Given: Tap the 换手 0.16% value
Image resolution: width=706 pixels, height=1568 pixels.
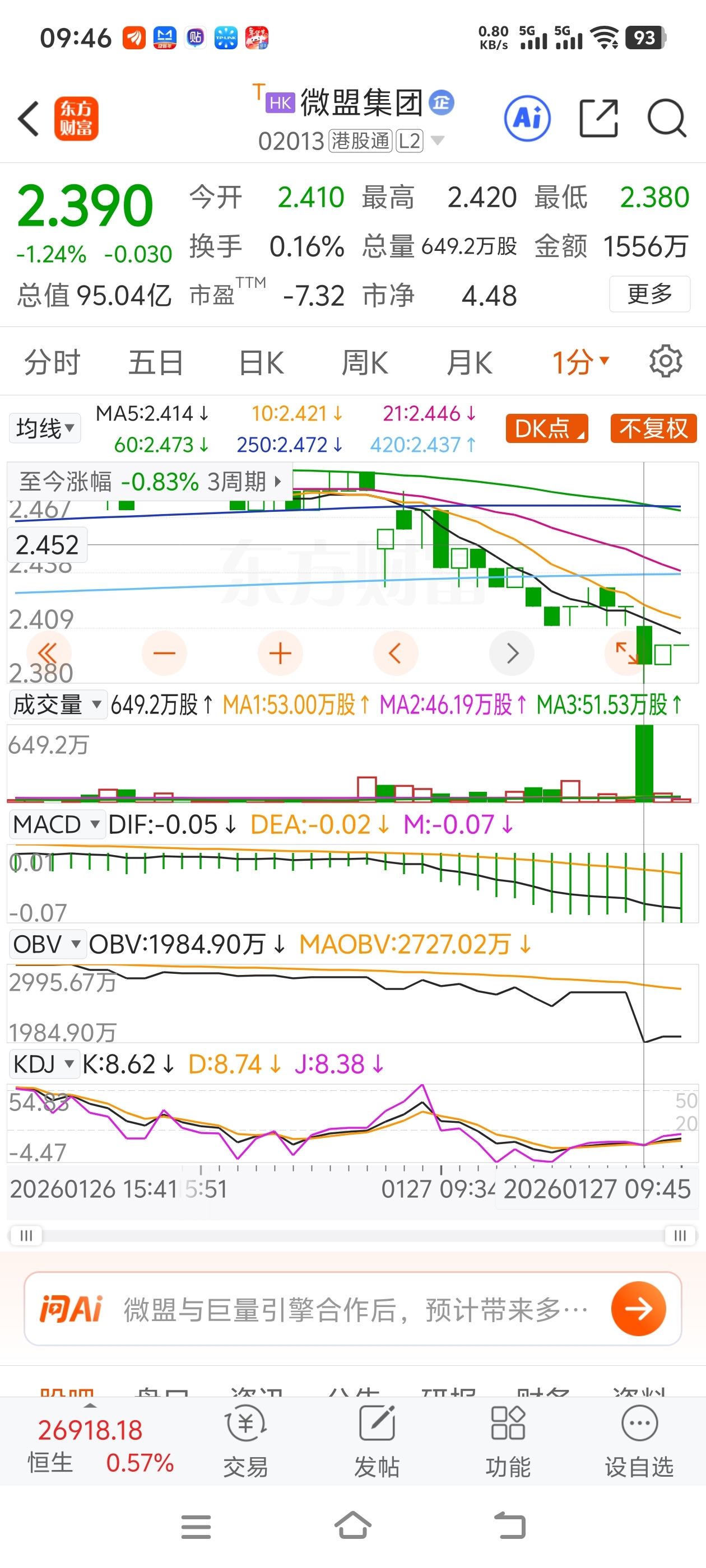Looking at the screenshot, I should [266, 246].
